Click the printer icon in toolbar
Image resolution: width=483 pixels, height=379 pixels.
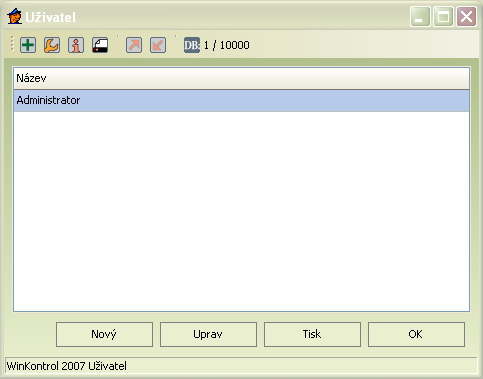coord(100,45)
